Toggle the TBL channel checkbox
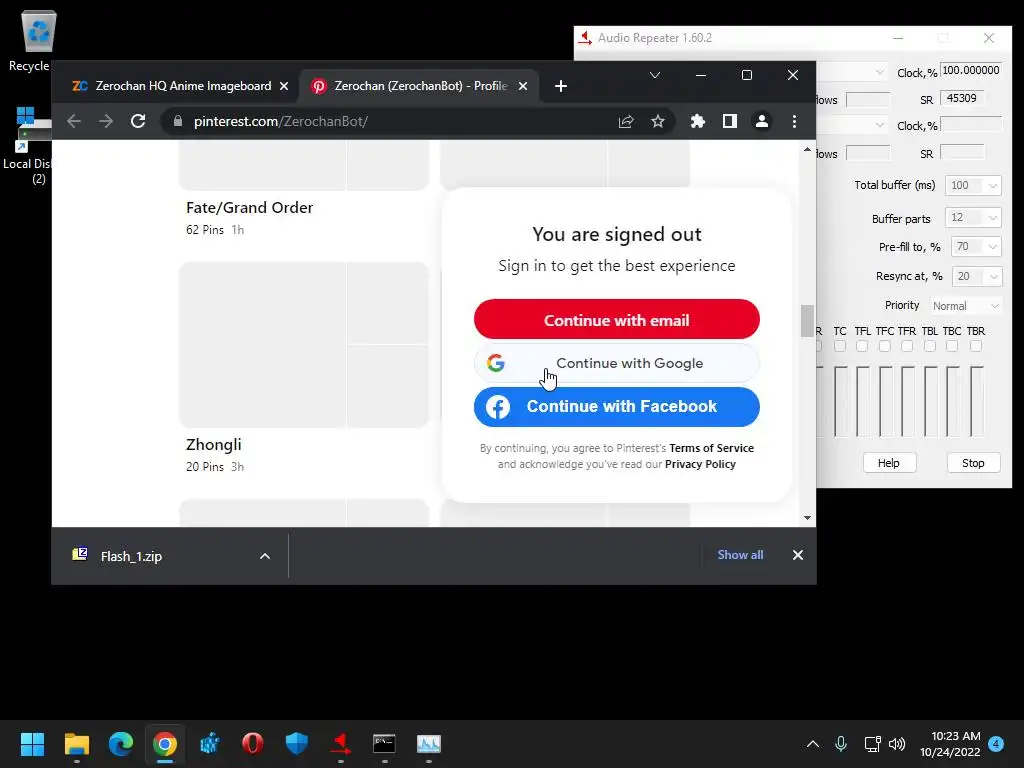Screen dimensions: 1024x768 [930, 346]
